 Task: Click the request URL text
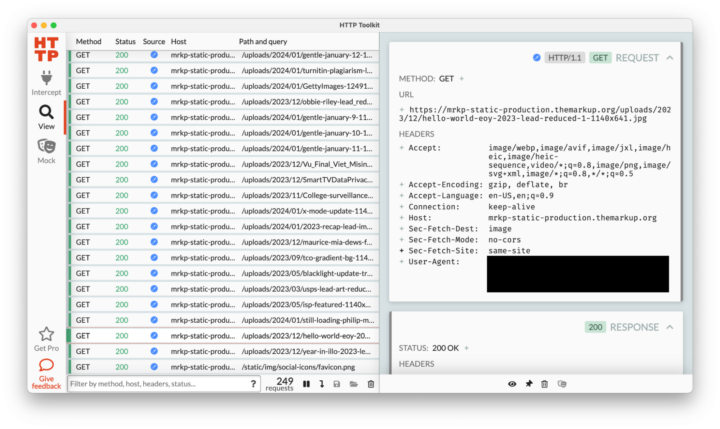535,114
